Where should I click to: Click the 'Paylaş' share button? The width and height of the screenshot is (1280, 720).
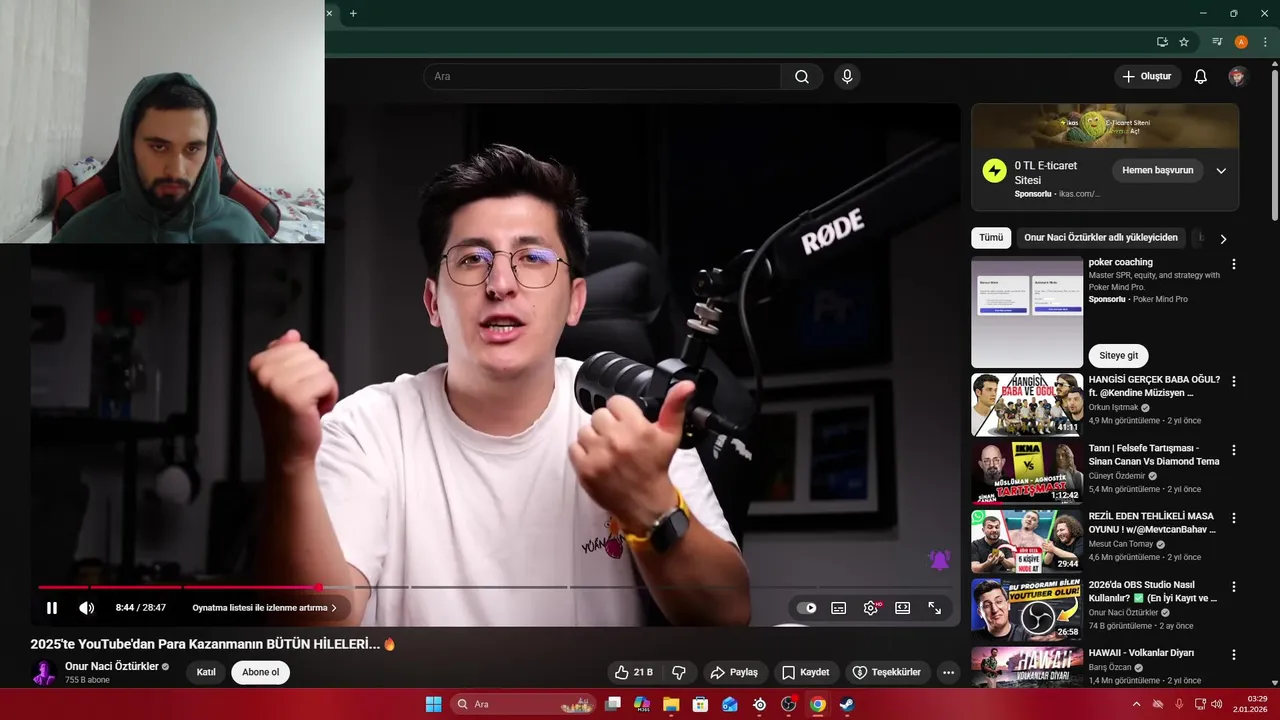(x=734, y=672)
